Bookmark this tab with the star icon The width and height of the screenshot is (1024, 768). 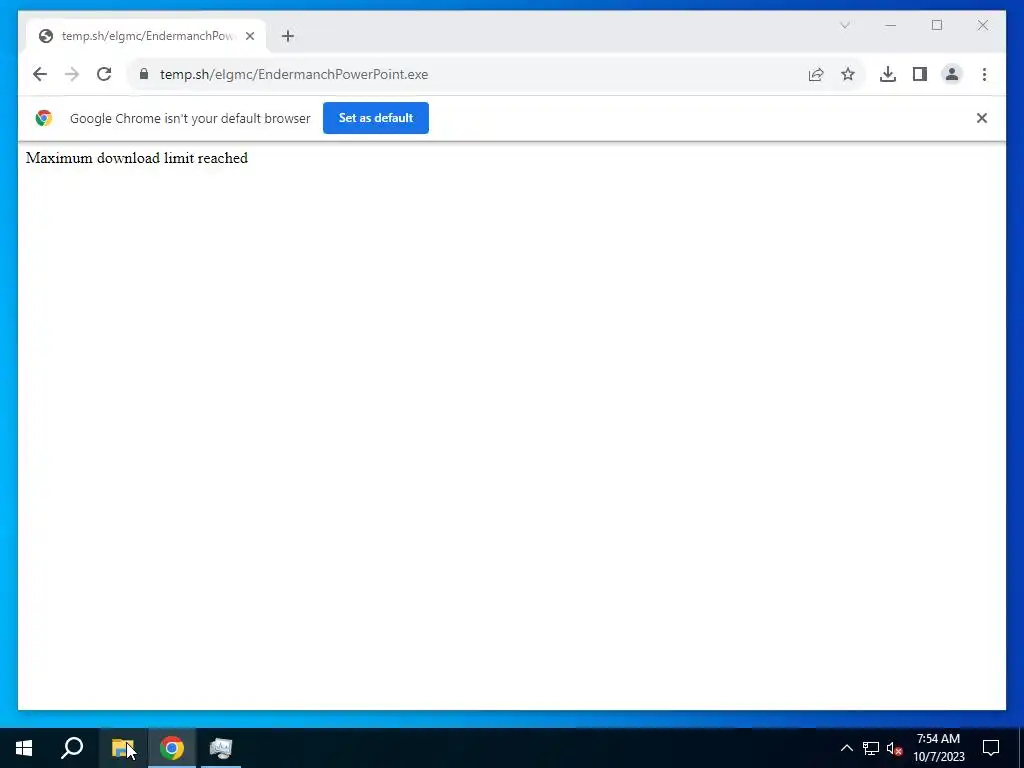(848, 74)
